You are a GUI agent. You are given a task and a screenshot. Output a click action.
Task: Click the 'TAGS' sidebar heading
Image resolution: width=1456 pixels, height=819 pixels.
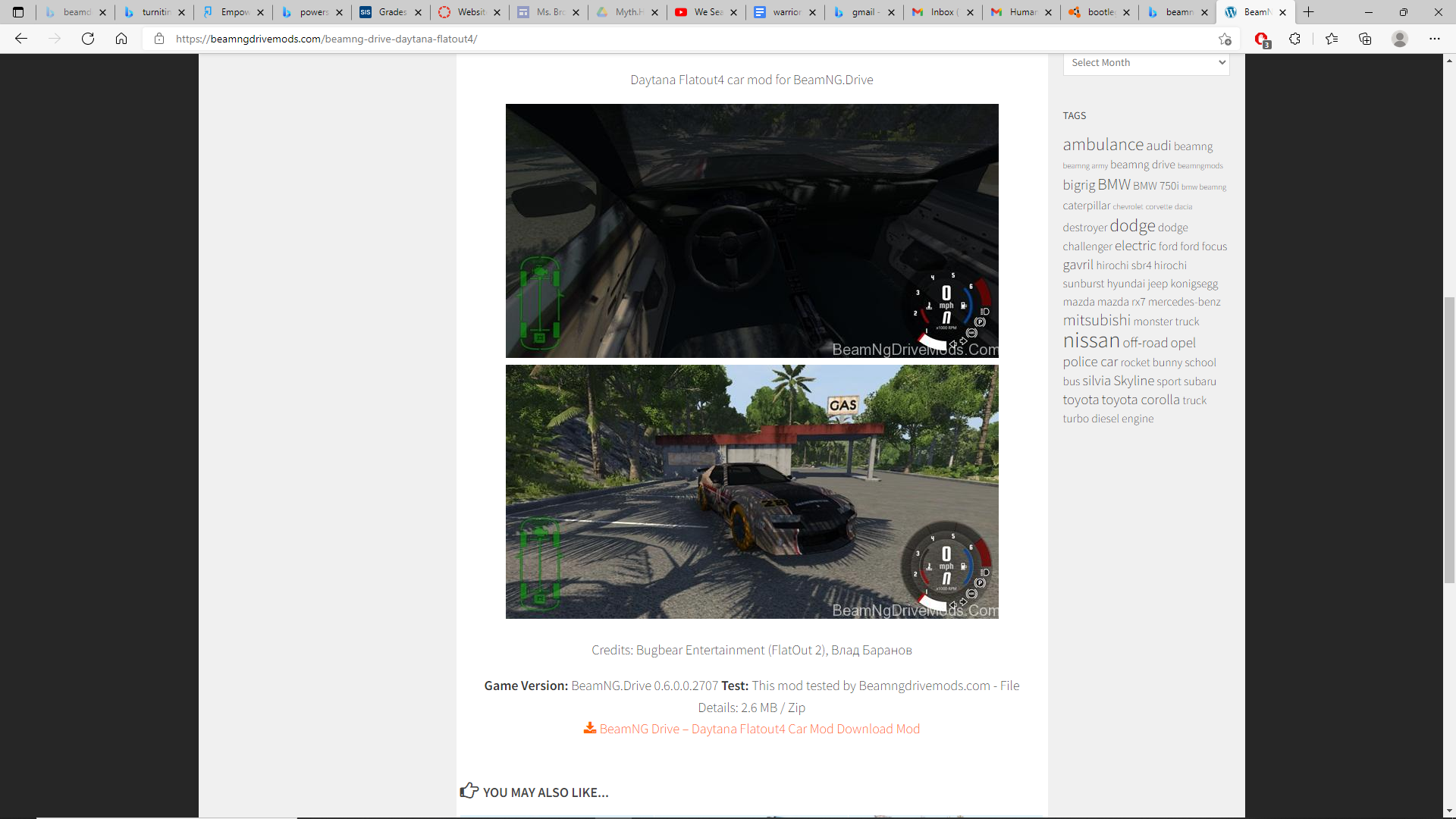click(x=1074, y=115)
